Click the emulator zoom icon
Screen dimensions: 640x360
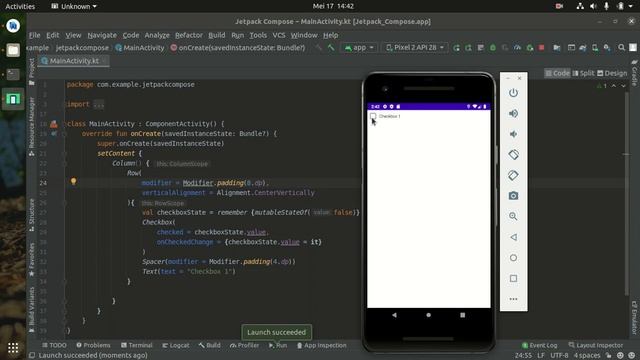pos(513,216)
